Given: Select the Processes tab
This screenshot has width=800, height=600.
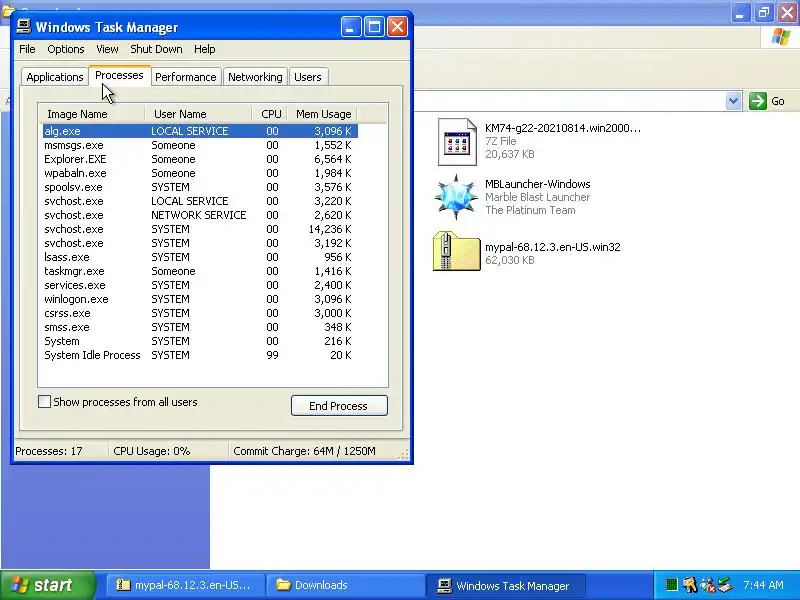Looking at the screenshot, I should point(119,76).
